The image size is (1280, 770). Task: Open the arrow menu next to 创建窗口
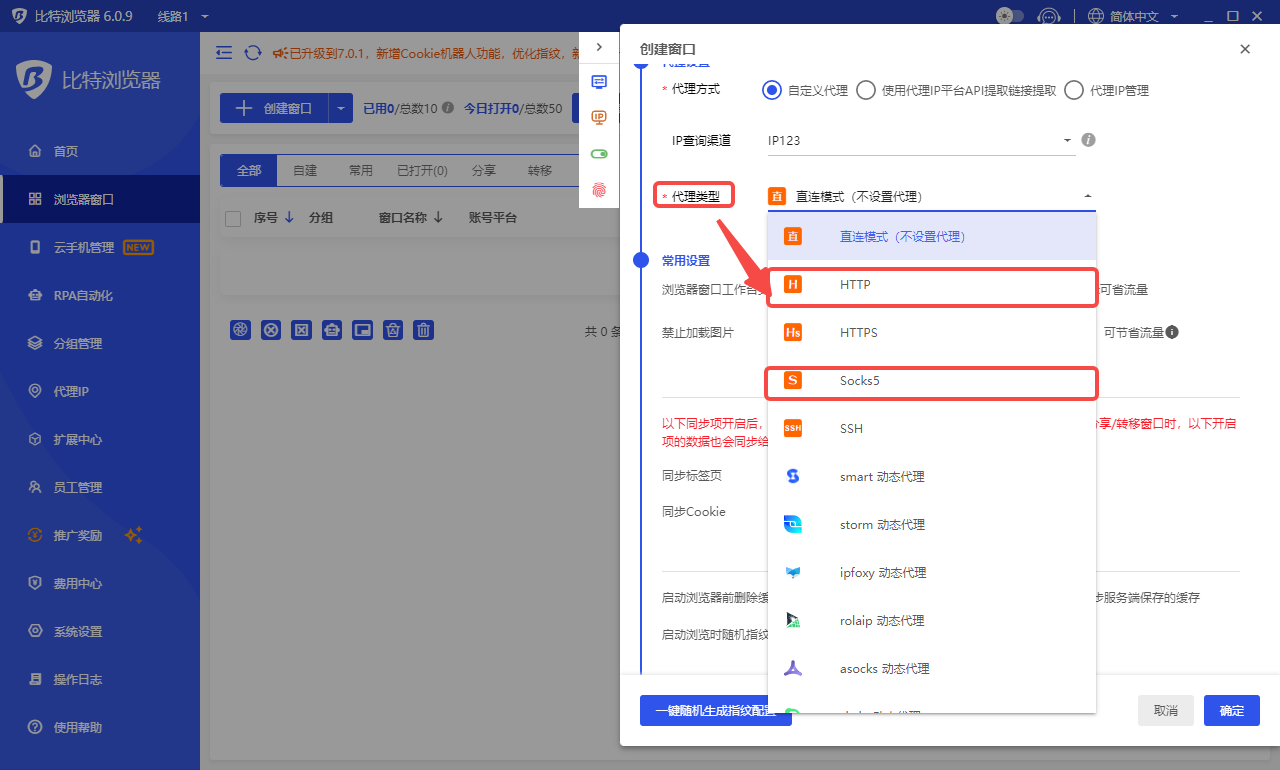tap(341, 108)
